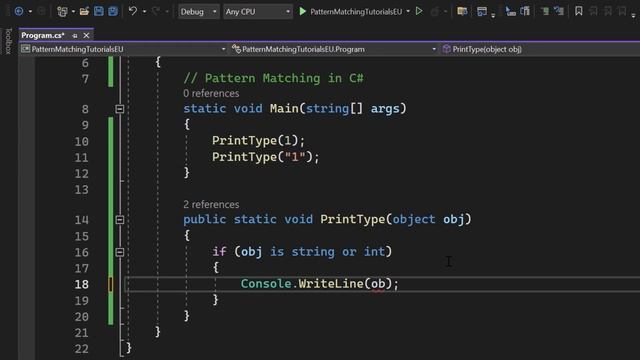This screenshot has width=640, height=360.
Task: Click 'Main' in the method declaration
Action: click(x=284, y=109)
